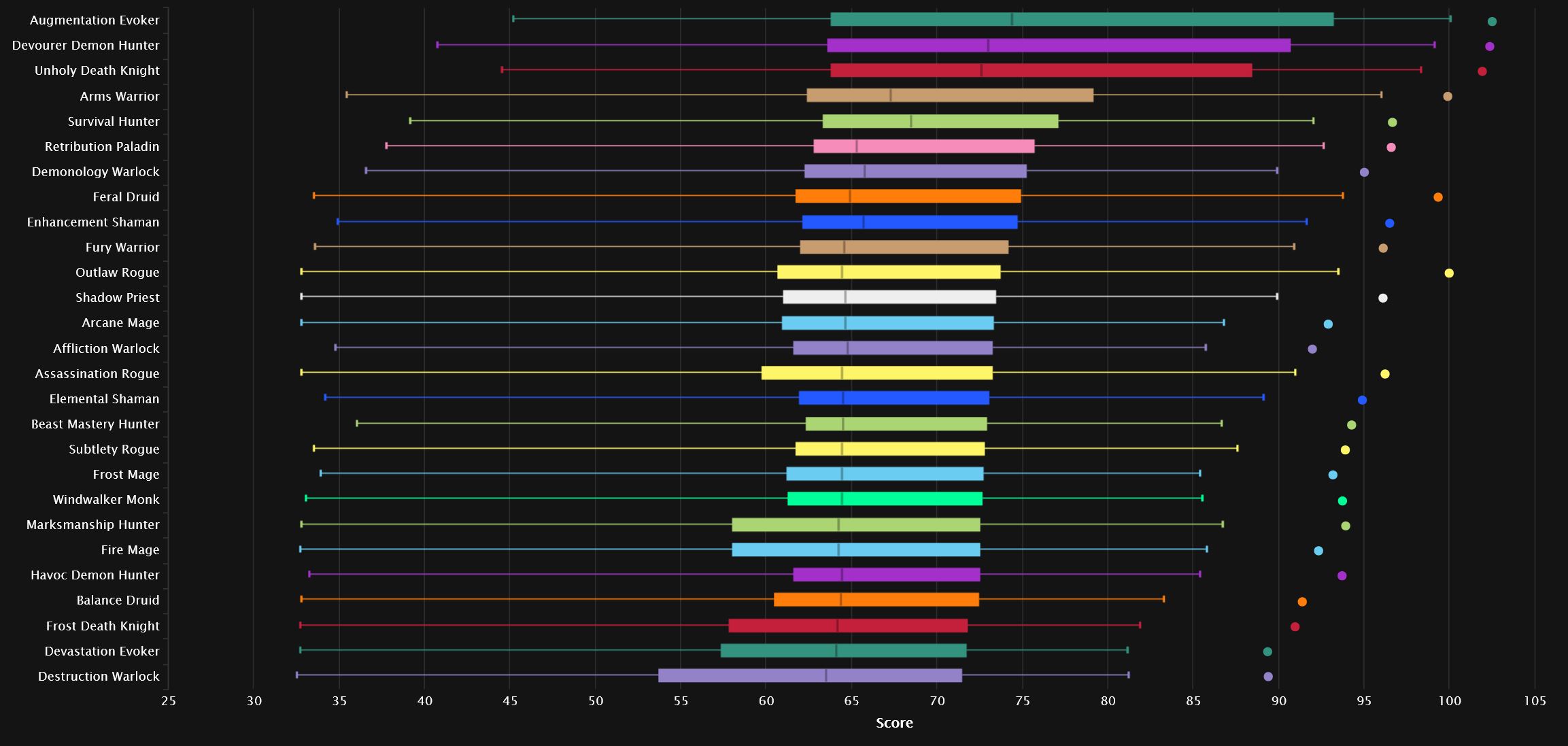Click the Unholy Death Knight red box bar
The width and height of the screenshot is (1568, 746).
[x=1041, y=71]
